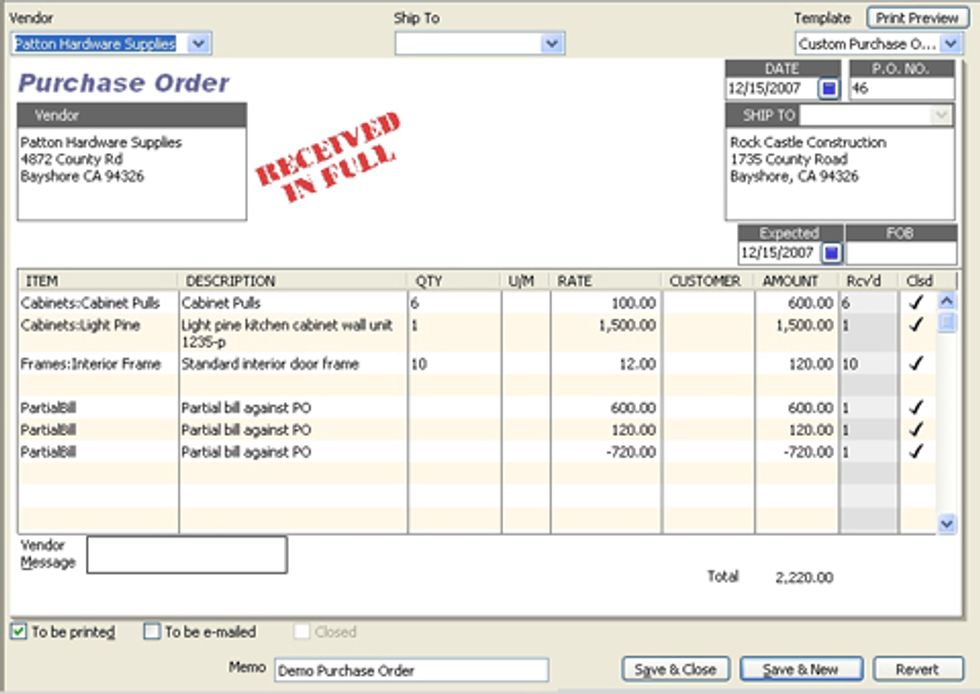Open the Expected date calendar icon

(x=832, y=253)
